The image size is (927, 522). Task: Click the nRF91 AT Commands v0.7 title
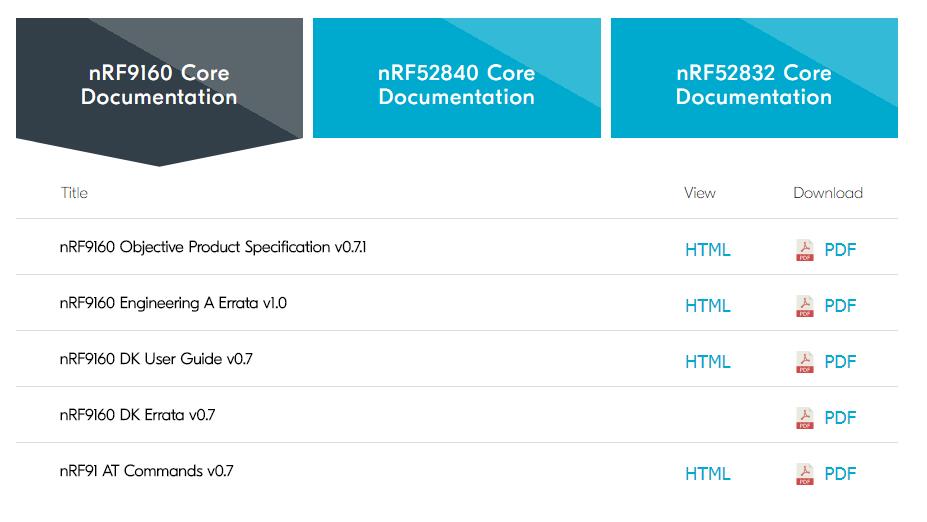pos(146,471)
